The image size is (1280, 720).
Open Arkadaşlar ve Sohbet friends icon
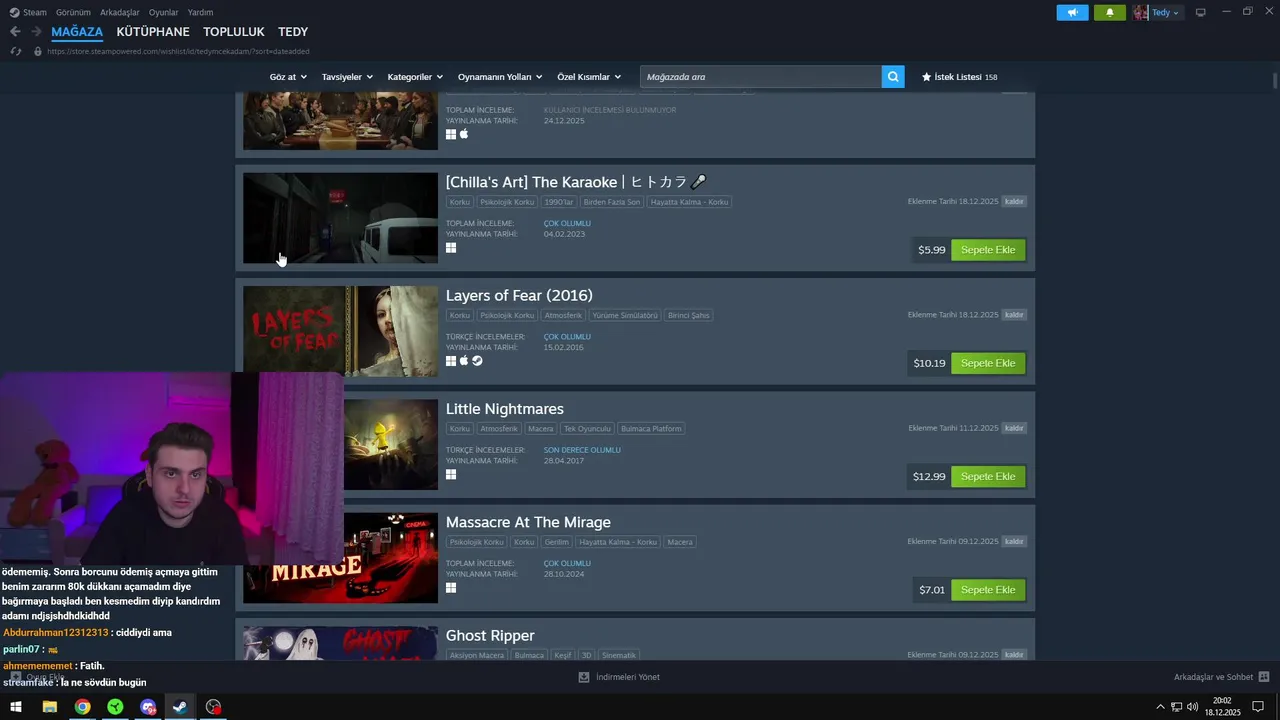point(1264,677)
